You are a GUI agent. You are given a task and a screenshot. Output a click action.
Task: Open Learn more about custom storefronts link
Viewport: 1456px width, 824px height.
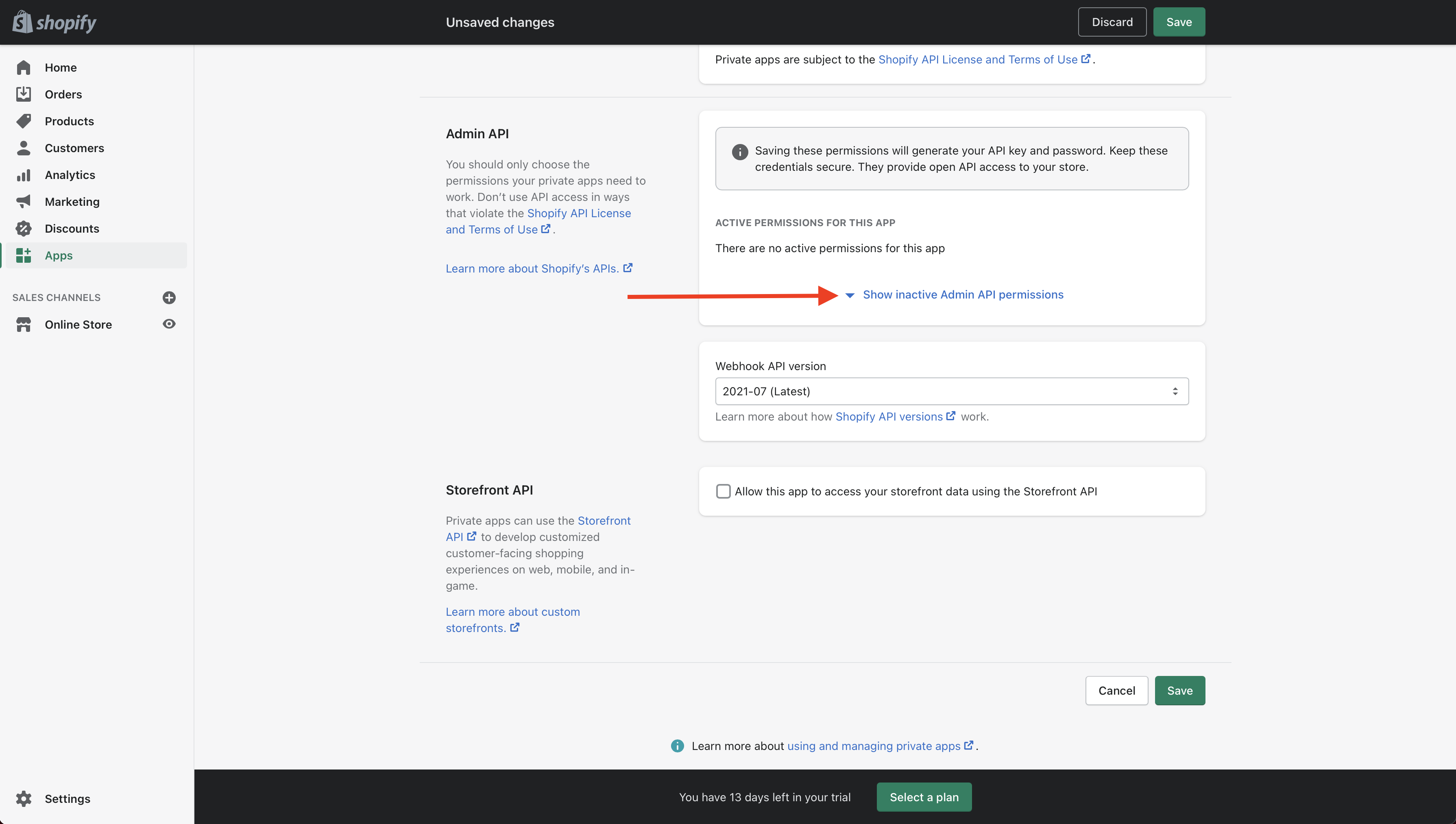coord(512,620)
